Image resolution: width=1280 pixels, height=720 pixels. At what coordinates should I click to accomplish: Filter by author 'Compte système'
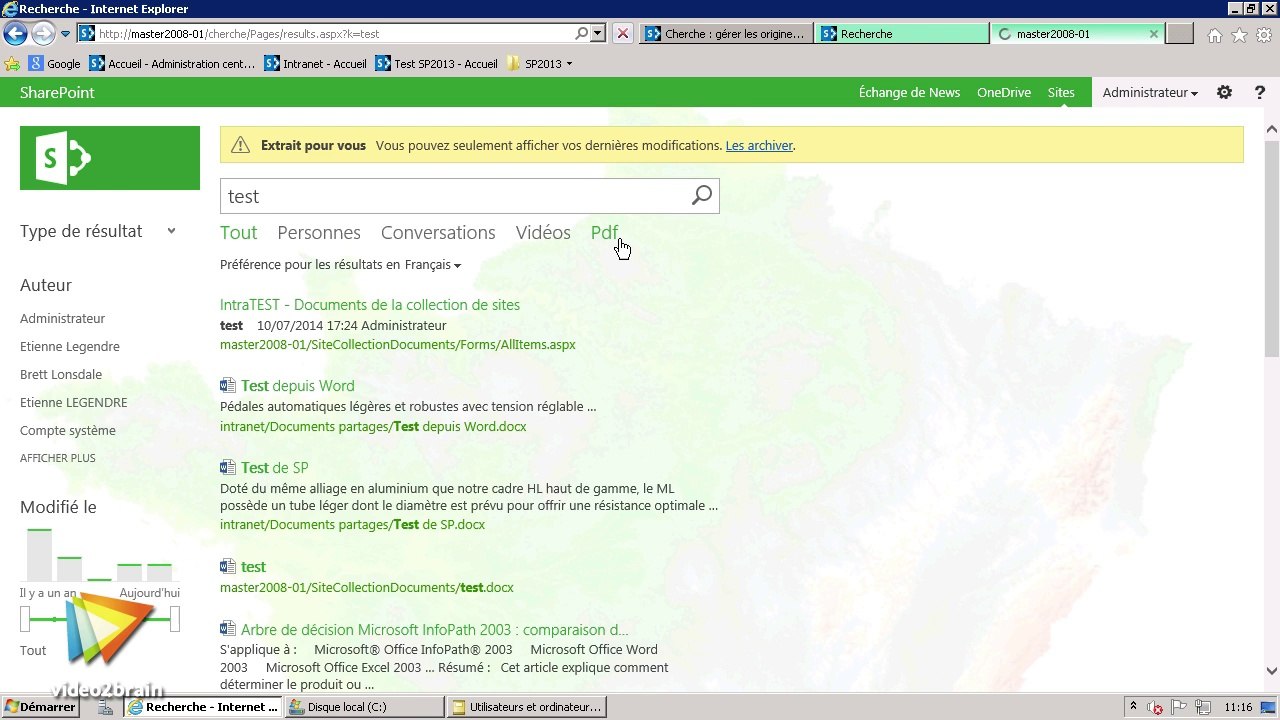tap(68, 431)
